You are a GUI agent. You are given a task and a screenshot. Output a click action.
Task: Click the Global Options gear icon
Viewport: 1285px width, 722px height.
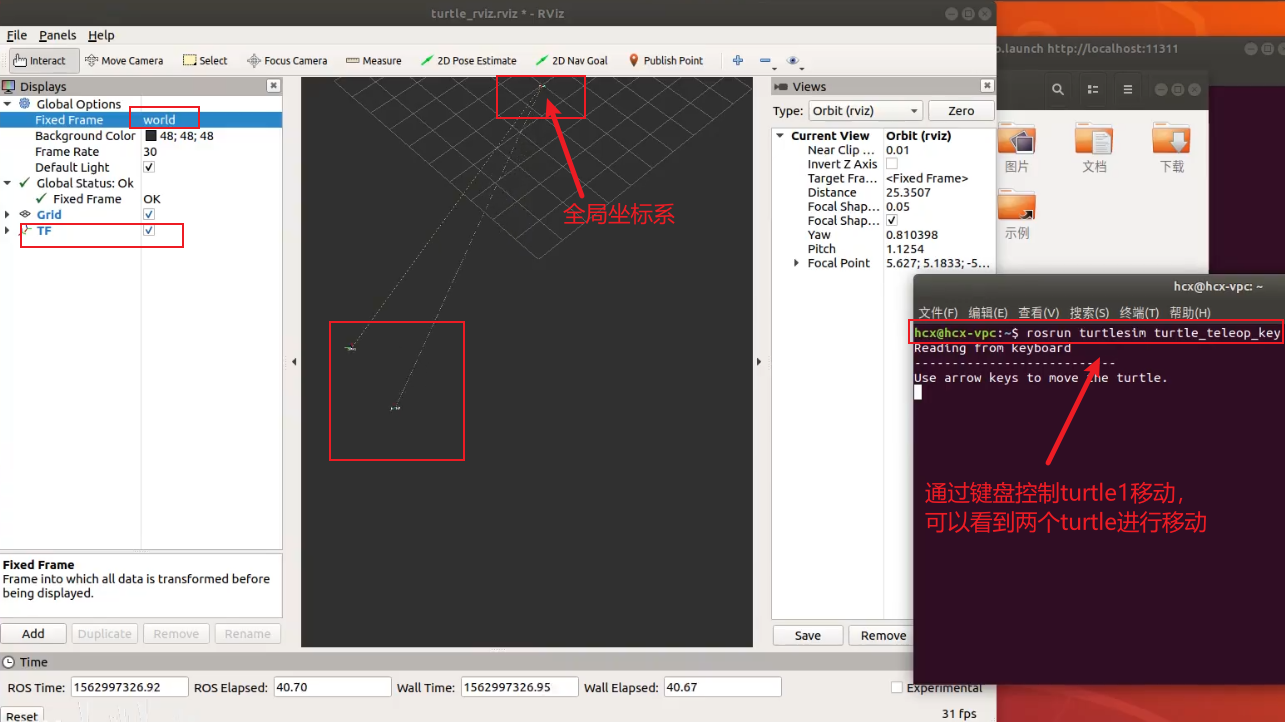(x=25, y=104)
